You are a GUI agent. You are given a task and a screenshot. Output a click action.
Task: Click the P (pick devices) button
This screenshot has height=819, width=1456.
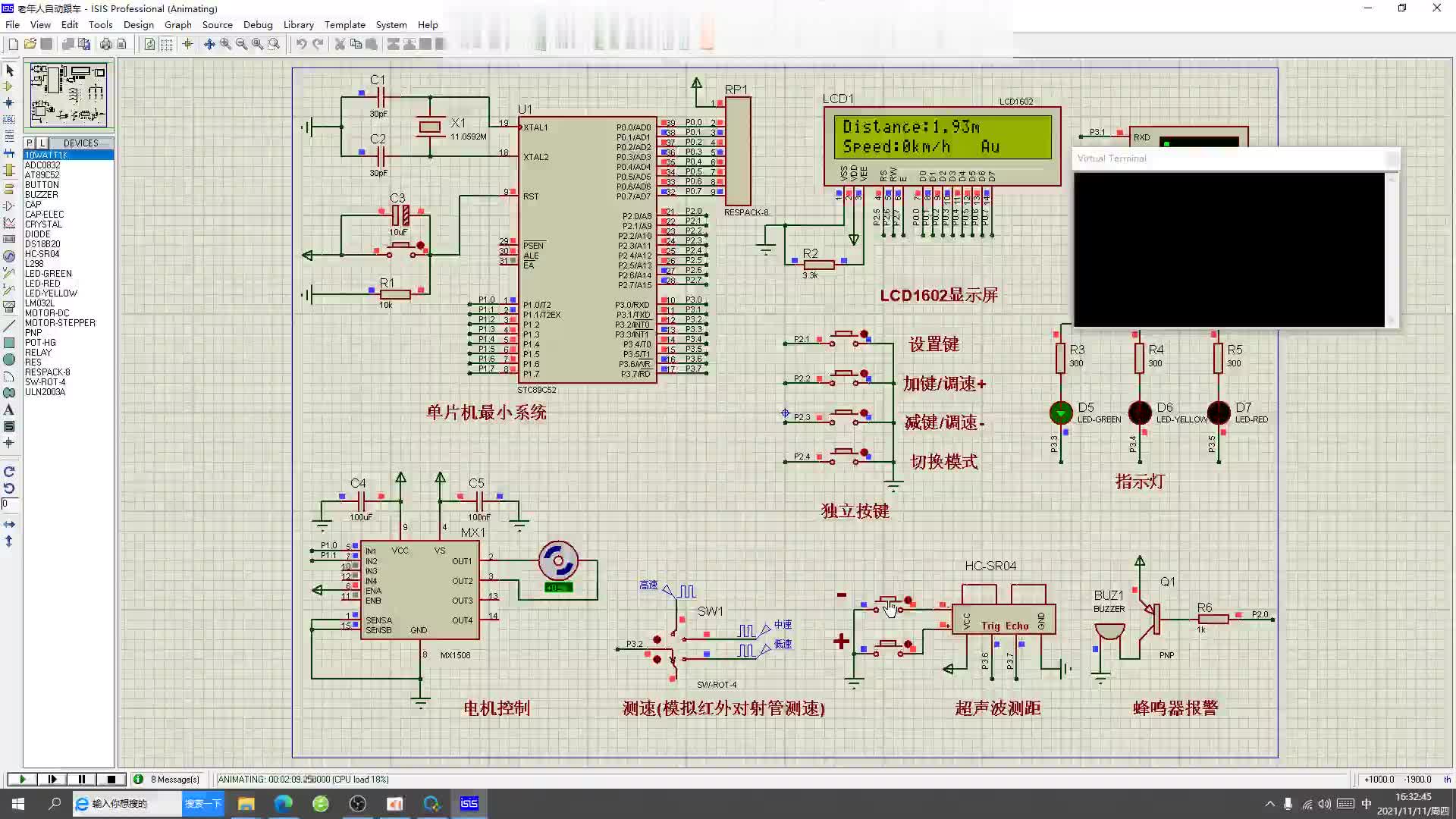(29, 143)
